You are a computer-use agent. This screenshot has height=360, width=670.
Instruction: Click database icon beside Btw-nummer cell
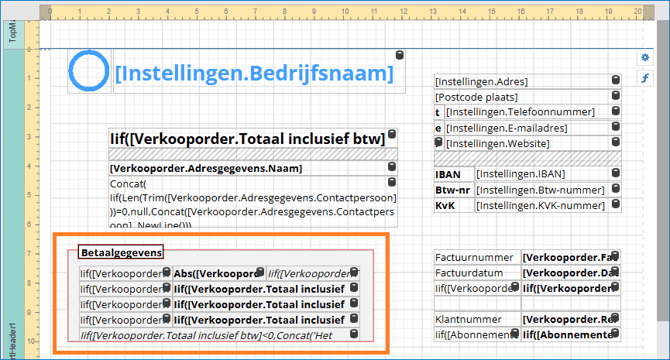(615, 188)
